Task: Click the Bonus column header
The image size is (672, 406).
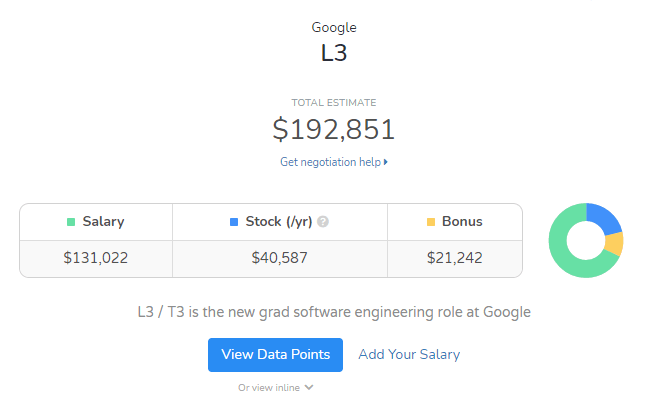Action: click(x=455, y=222)
